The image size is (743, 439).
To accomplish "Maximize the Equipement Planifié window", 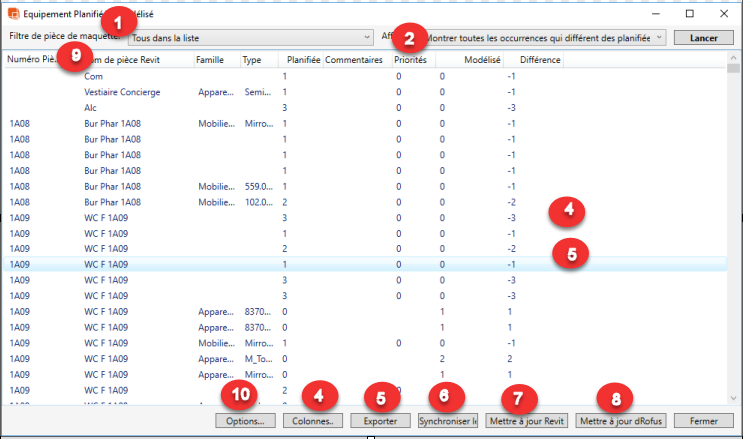I will 689,14.
